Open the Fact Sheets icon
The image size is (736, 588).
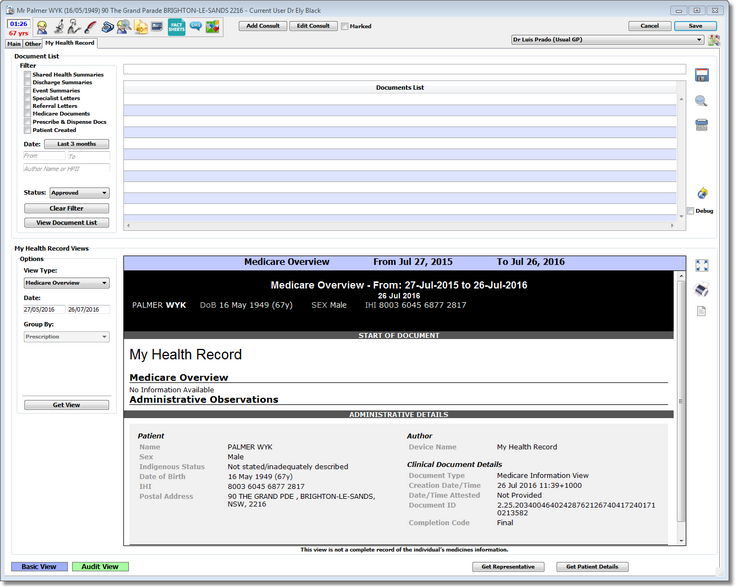(x=175, y=27)
